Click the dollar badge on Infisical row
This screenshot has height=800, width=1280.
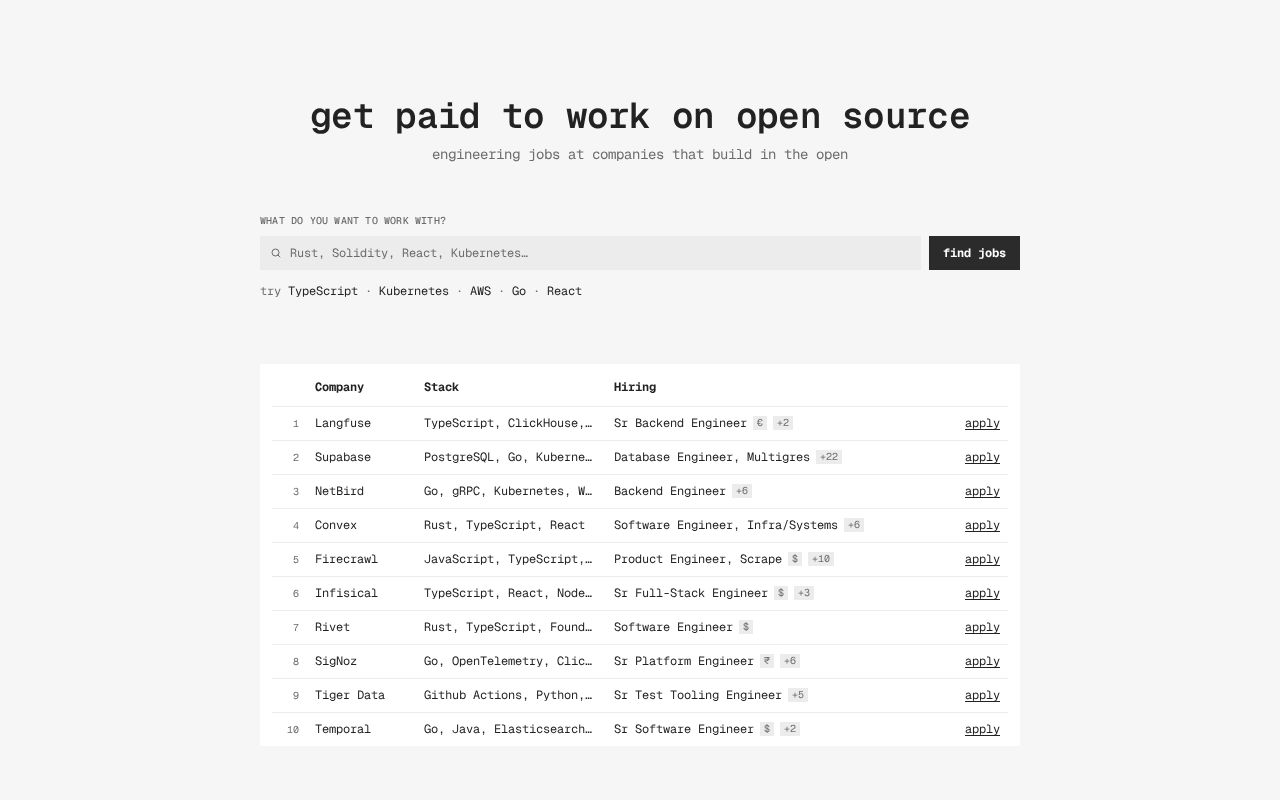[781, 593]
